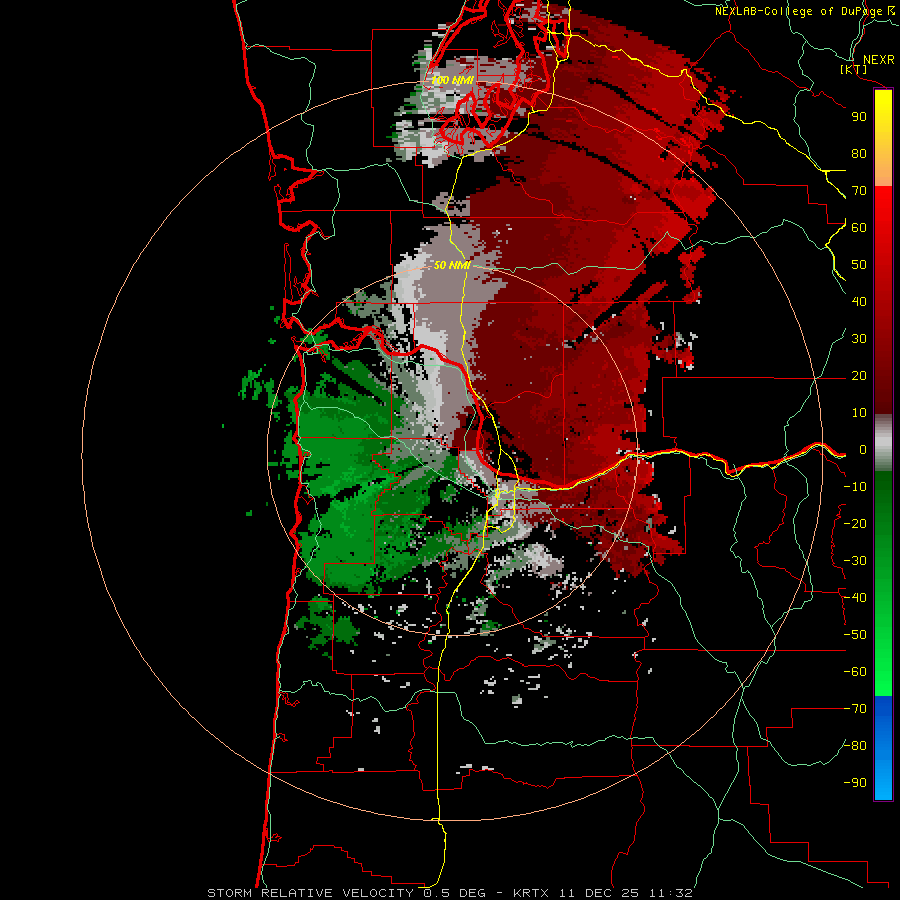
Task: Click the -20 value on velocity scale
Action: coord(855,523)
